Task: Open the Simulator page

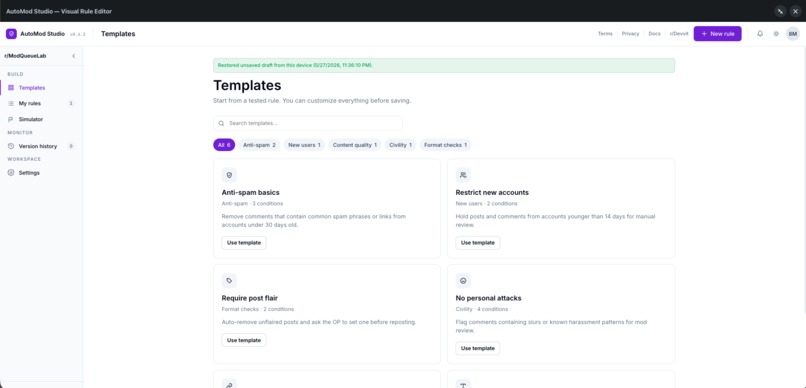Action: (41, 119)
